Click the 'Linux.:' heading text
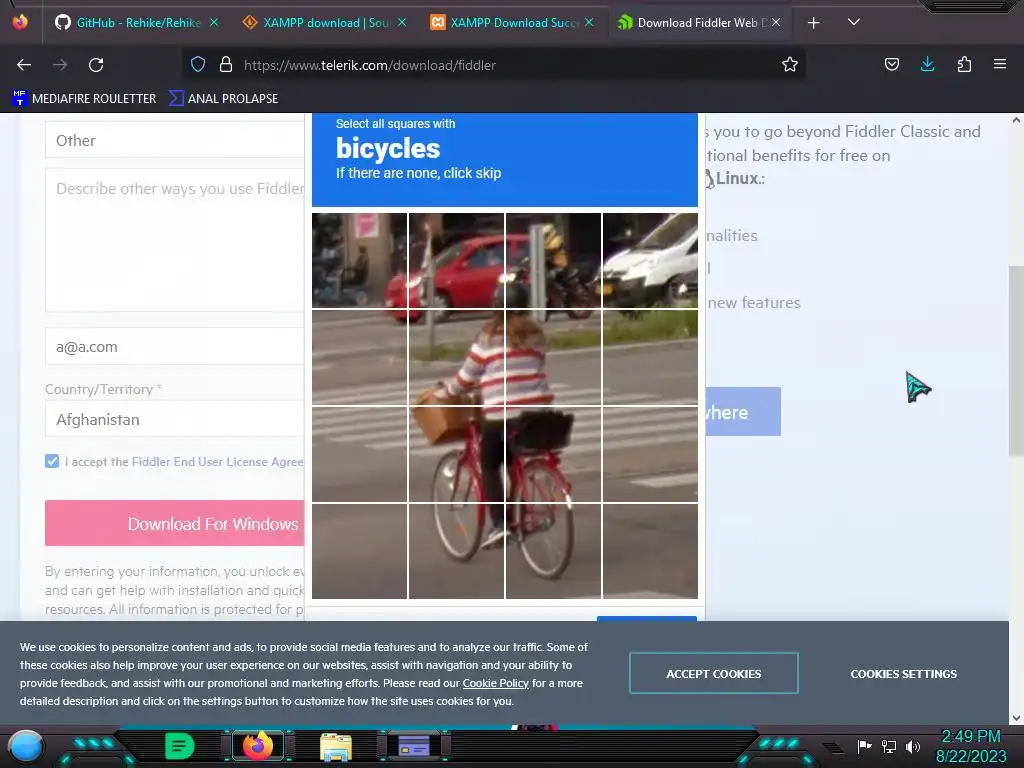Screen dimensions: 1024x768 (740, 178)
